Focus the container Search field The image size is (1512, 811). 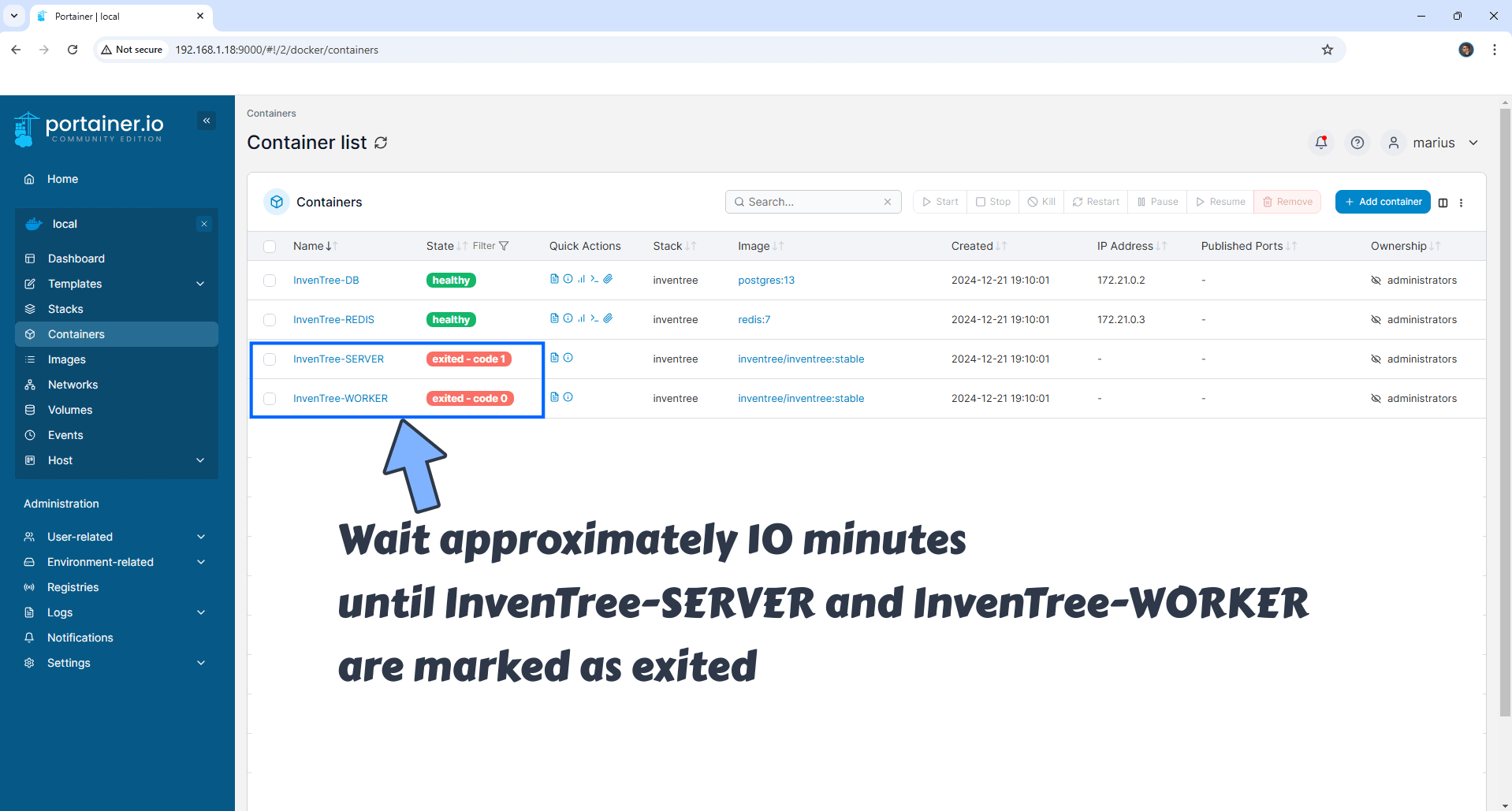tap(813, 202)
